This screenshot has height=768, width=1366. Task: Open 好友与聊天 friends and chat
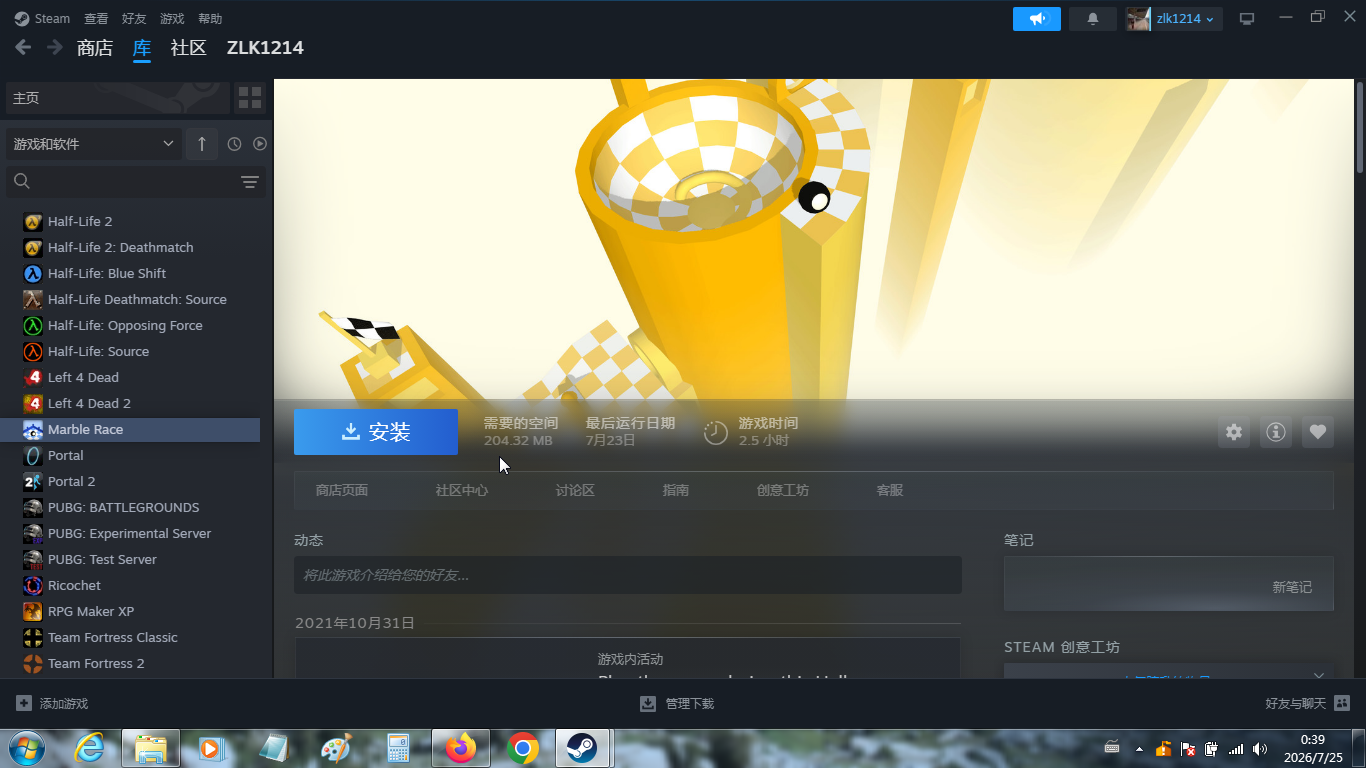1308,703
